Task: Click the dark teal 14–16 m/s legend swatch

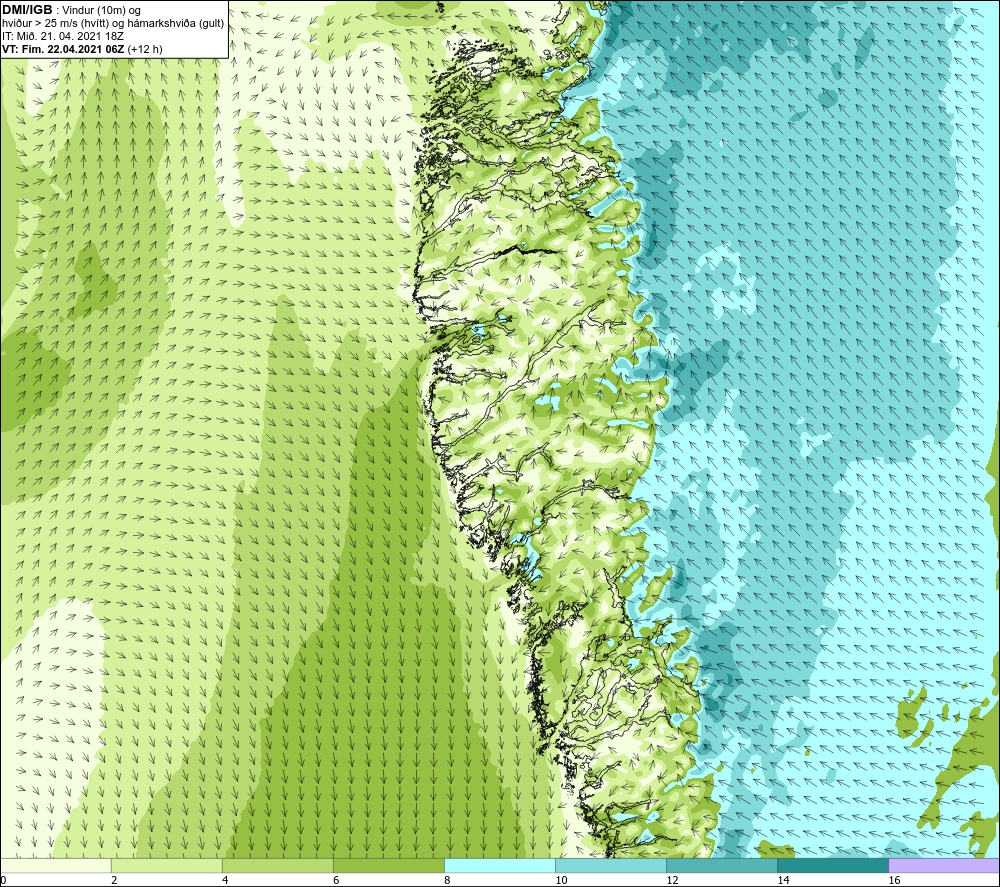Action: click(x=832, y=865)
